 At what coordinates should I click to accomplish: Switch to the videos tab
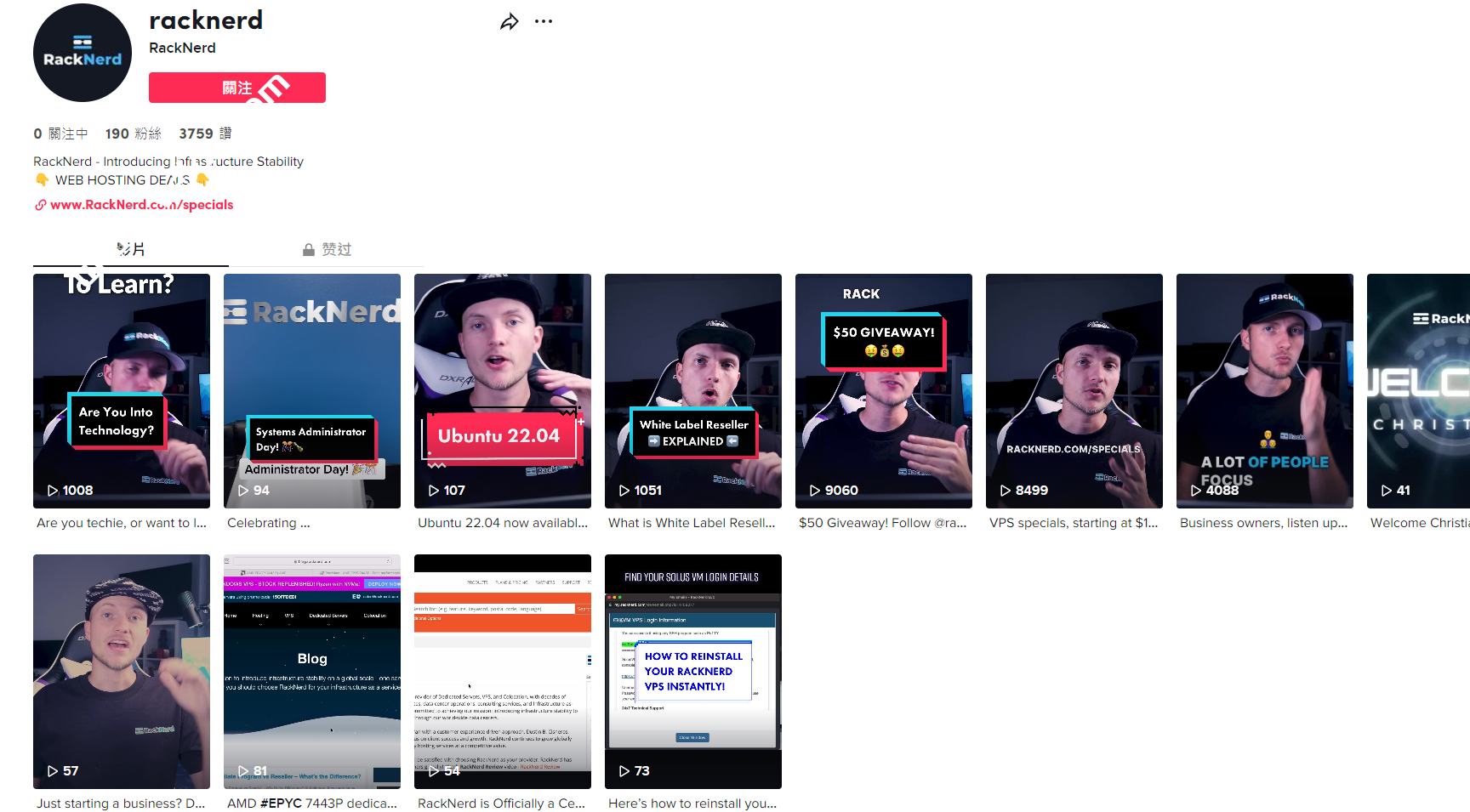coord(130,249)
